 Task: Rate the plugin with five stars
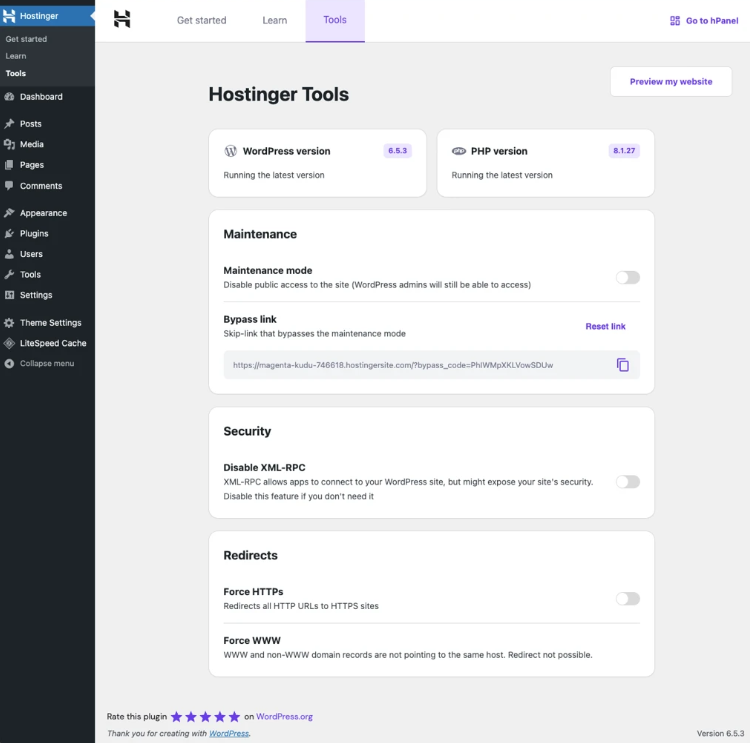click(234, 716)
